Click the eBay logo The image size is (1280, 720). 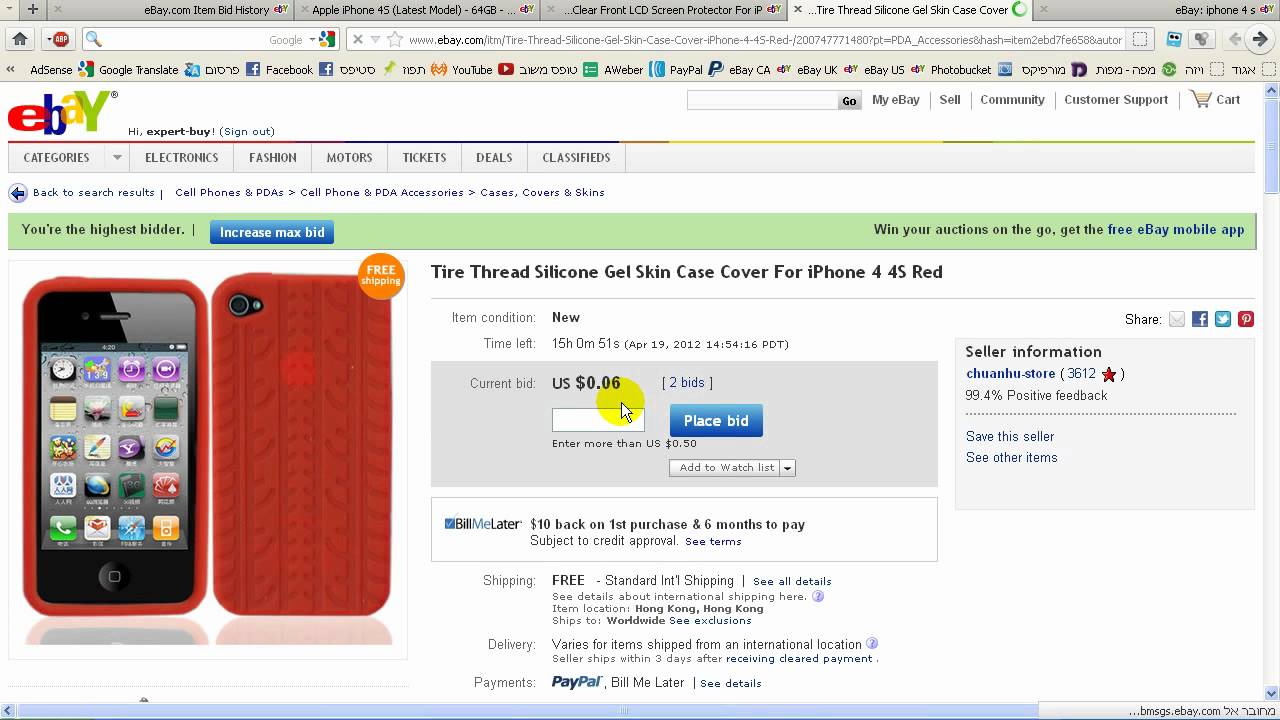pyautogui.click(x=62, y=112)
